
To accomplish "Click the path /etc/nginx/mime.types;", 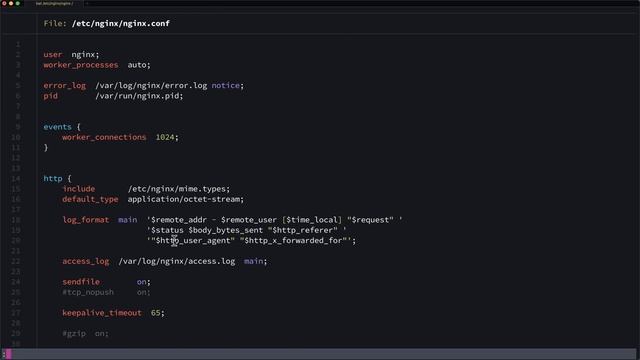I will pyautogui.click(x=179, y=189).
